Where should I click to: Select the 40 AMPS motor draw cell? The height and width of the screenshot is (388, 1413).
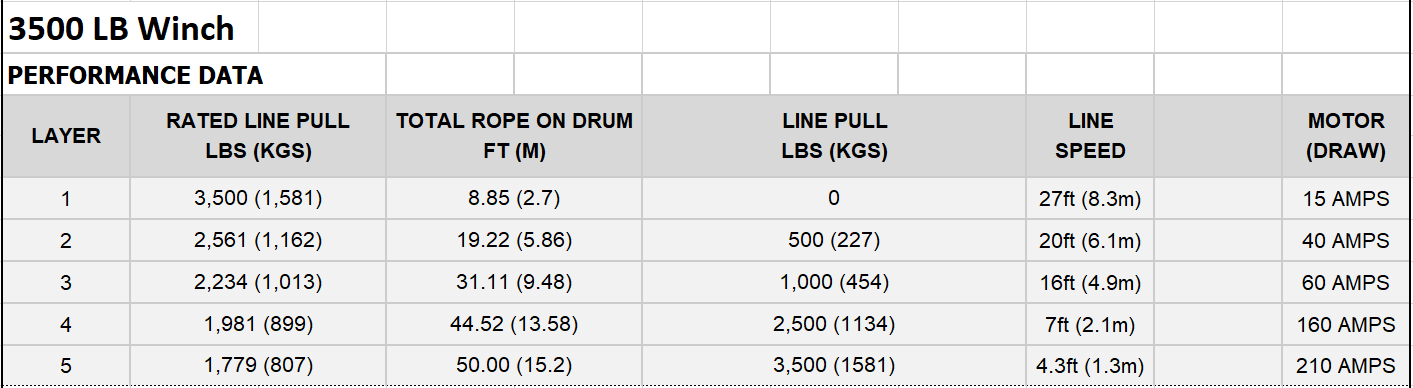1346,241
